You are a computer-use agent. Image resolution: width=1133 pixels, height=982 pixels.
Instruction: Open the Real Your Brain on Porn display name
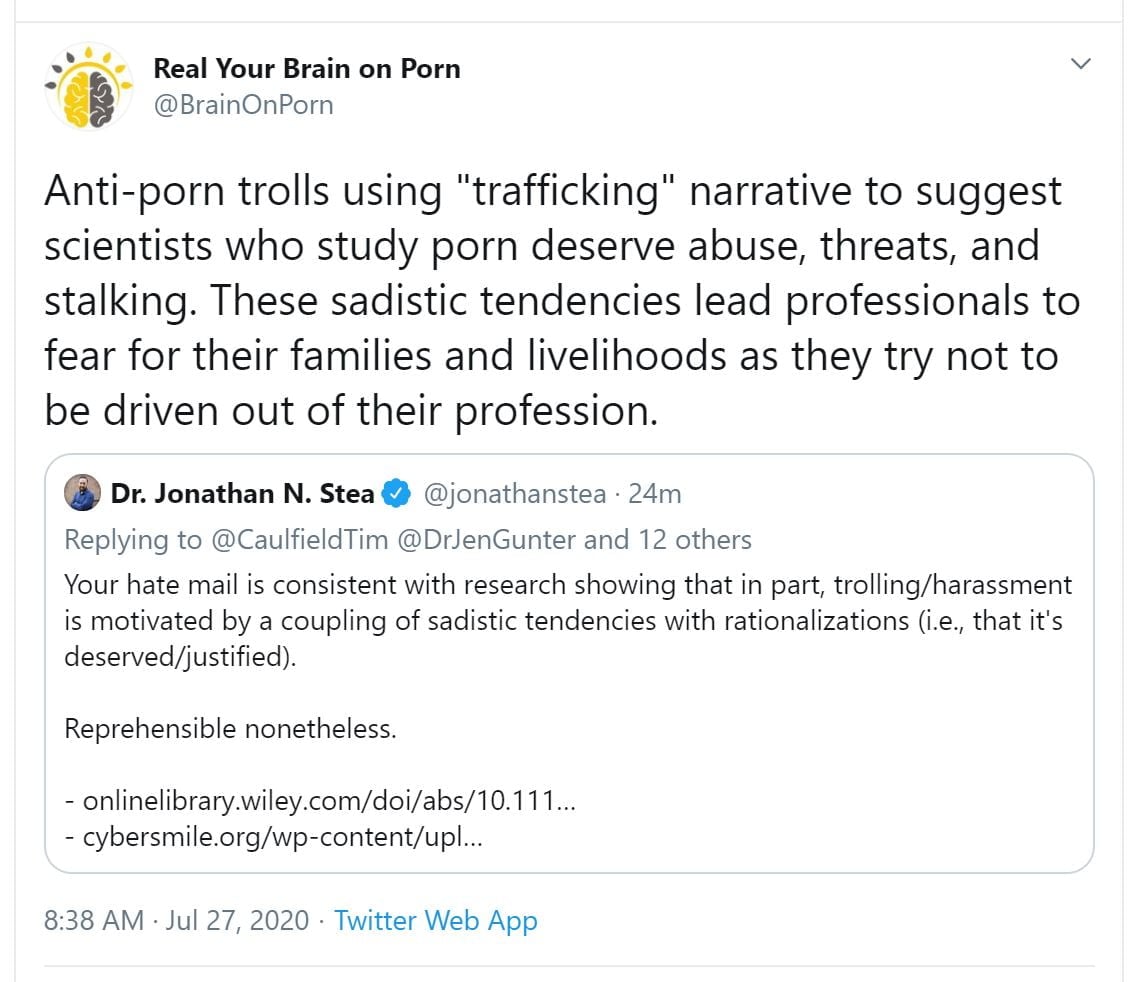tap(306, 69)
